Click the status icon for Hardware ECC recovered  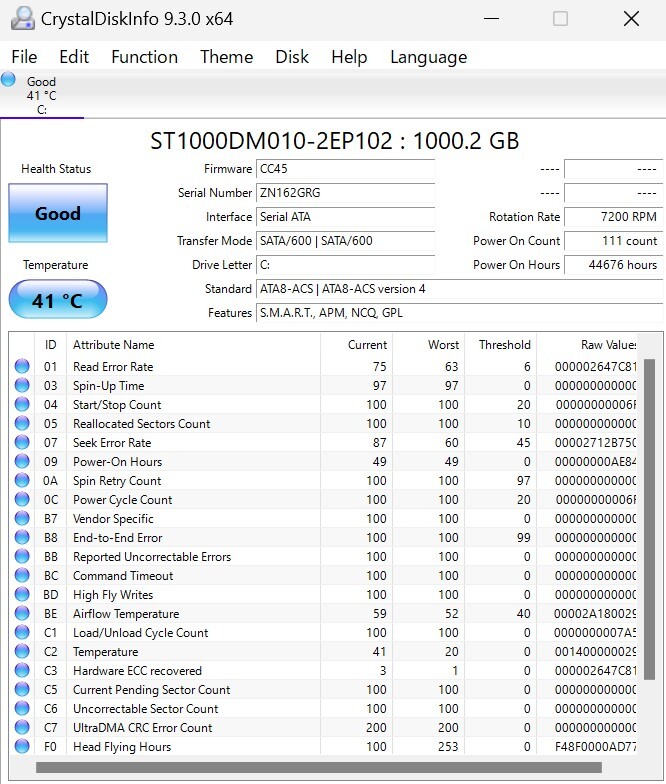[x=22, y=670]
